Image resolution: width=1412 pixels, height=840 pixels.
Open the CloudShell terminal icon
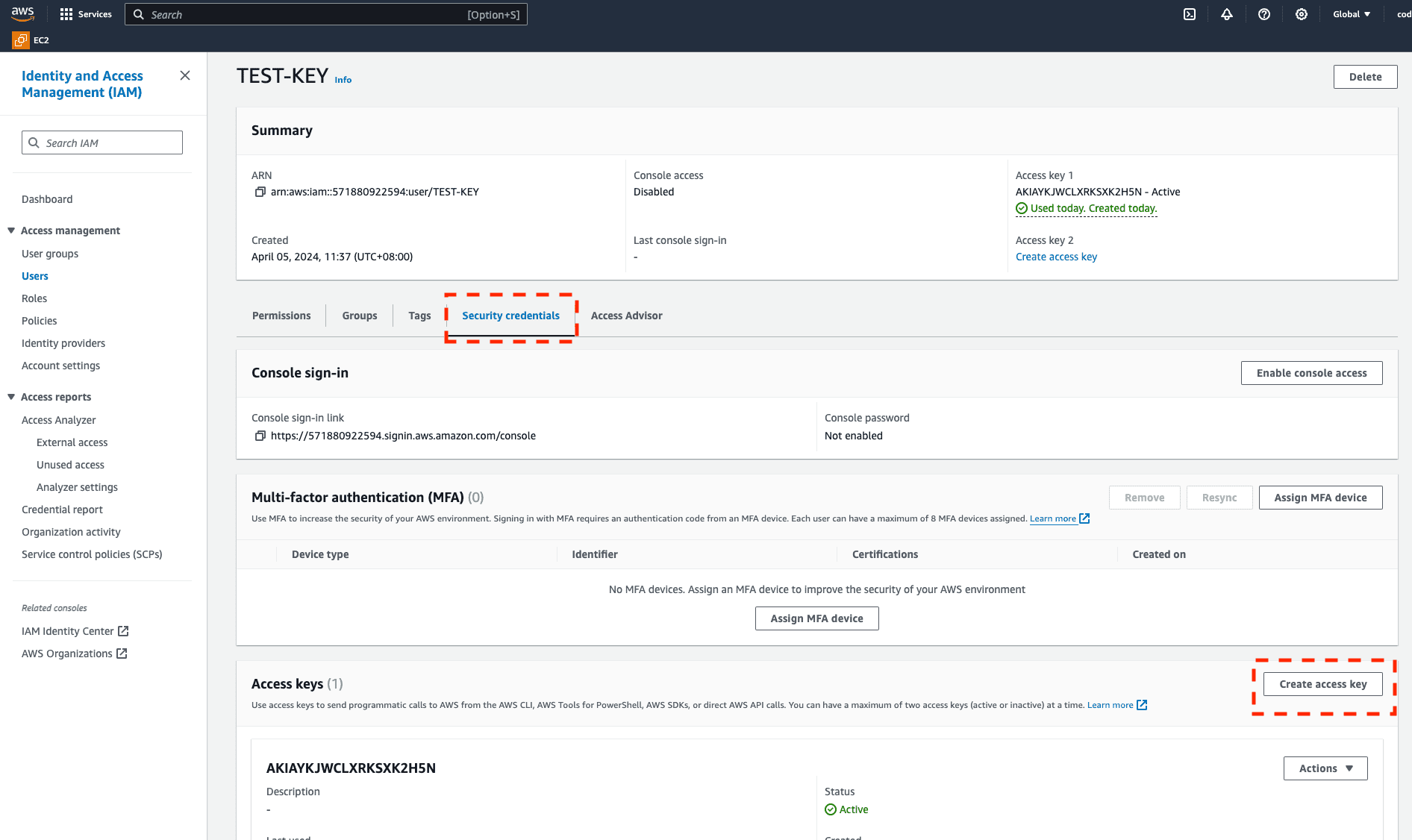point(1190,14)
